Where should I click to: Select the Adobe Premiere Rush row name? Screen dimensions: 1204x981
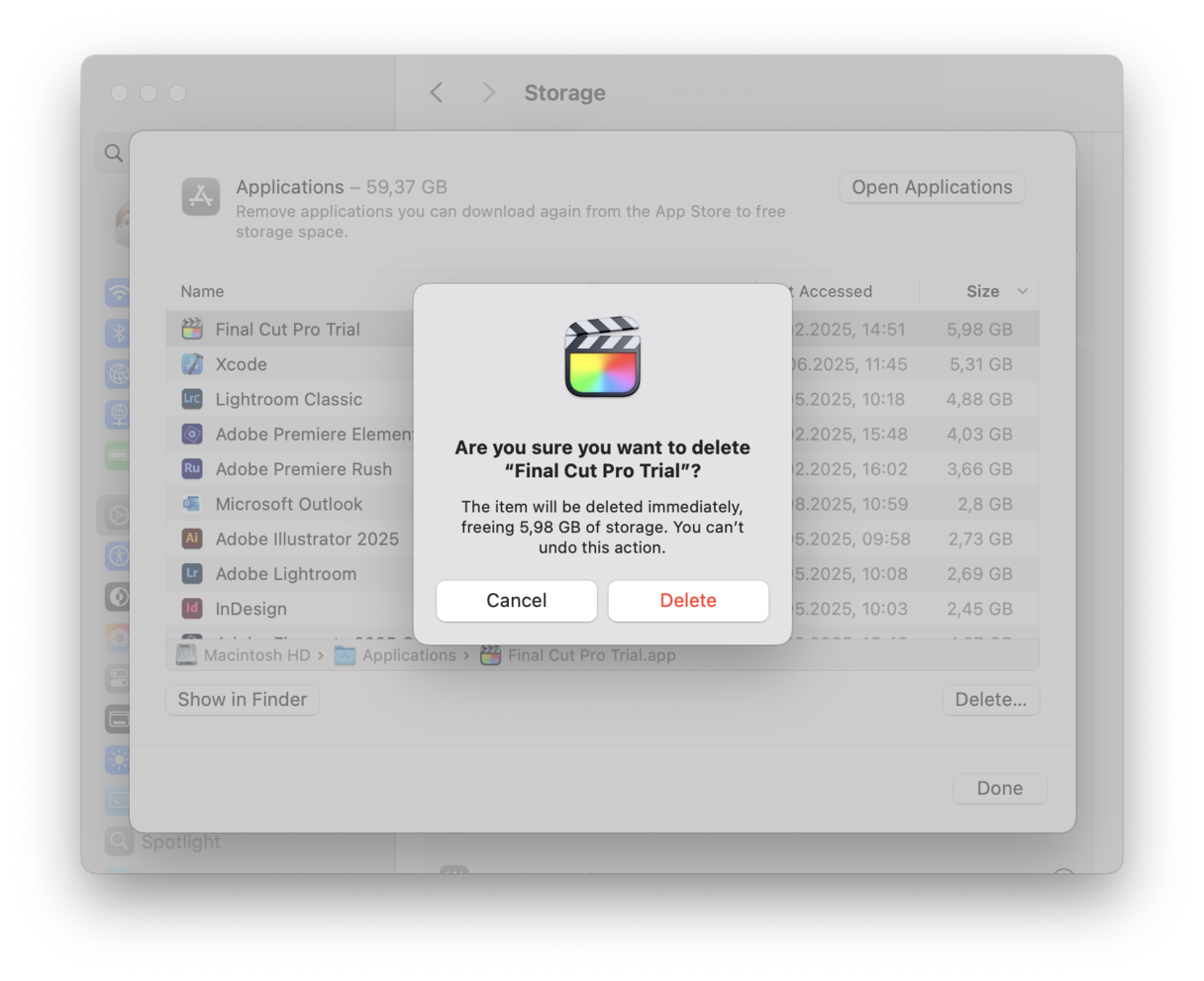(304, 468)
